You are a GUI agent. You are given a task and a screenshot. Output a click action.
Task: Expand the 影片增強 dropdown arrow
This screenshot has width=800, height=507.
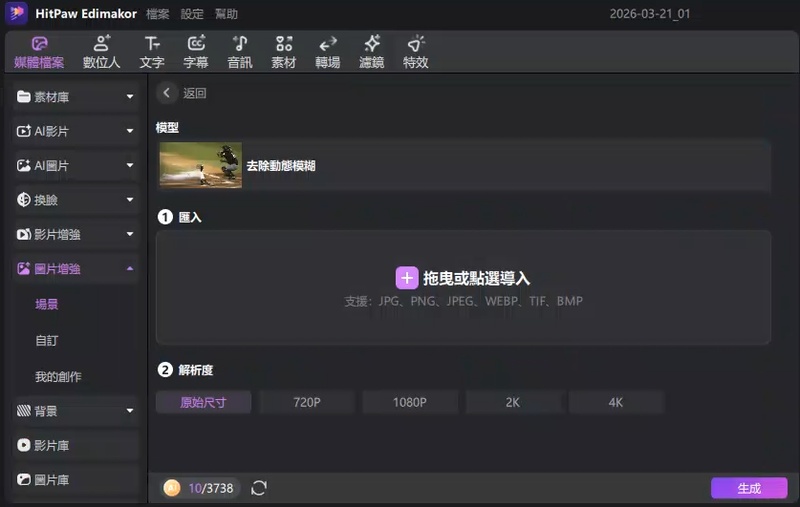(x=130, y=234)
